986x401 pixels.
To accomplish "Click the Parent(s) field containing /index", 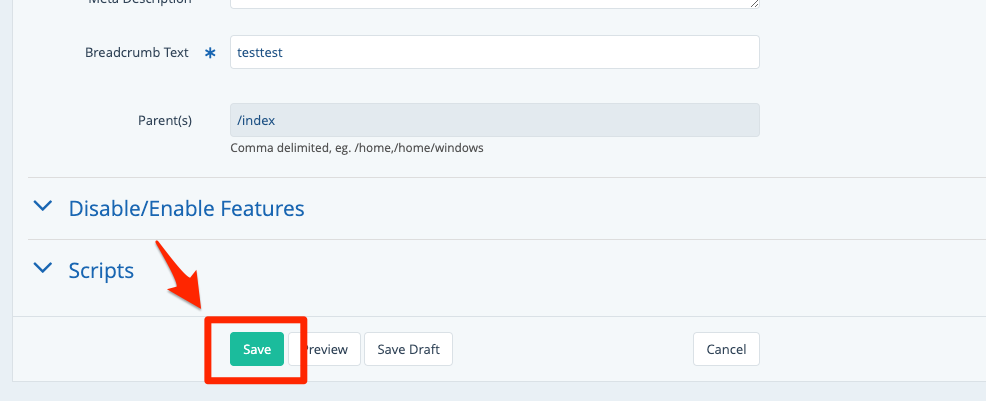I will tap(494, 120).
